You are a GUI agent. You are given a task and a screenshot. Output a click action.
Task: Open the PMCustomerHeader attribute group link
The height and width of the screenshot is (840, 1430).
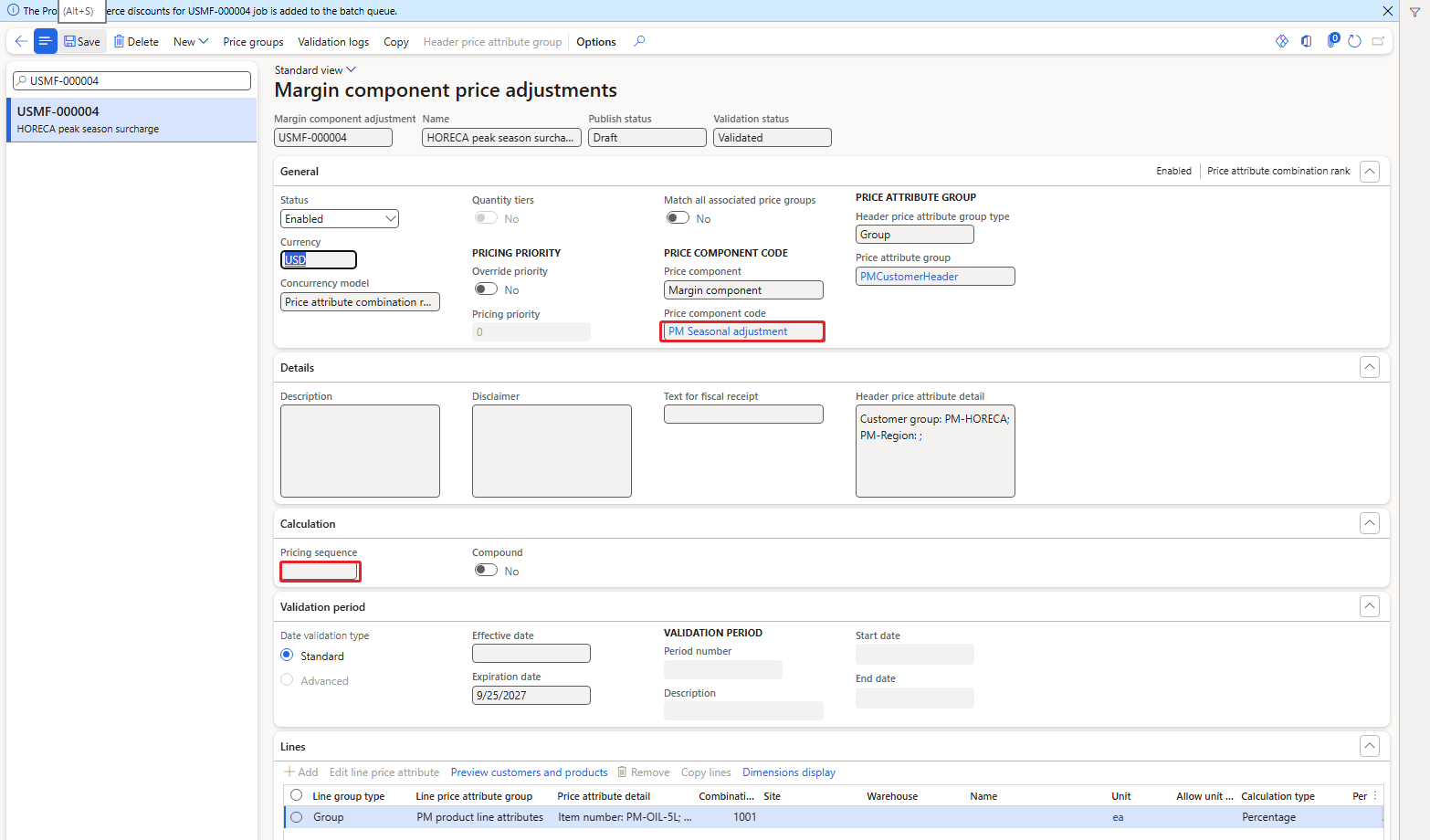coord(909,277)
